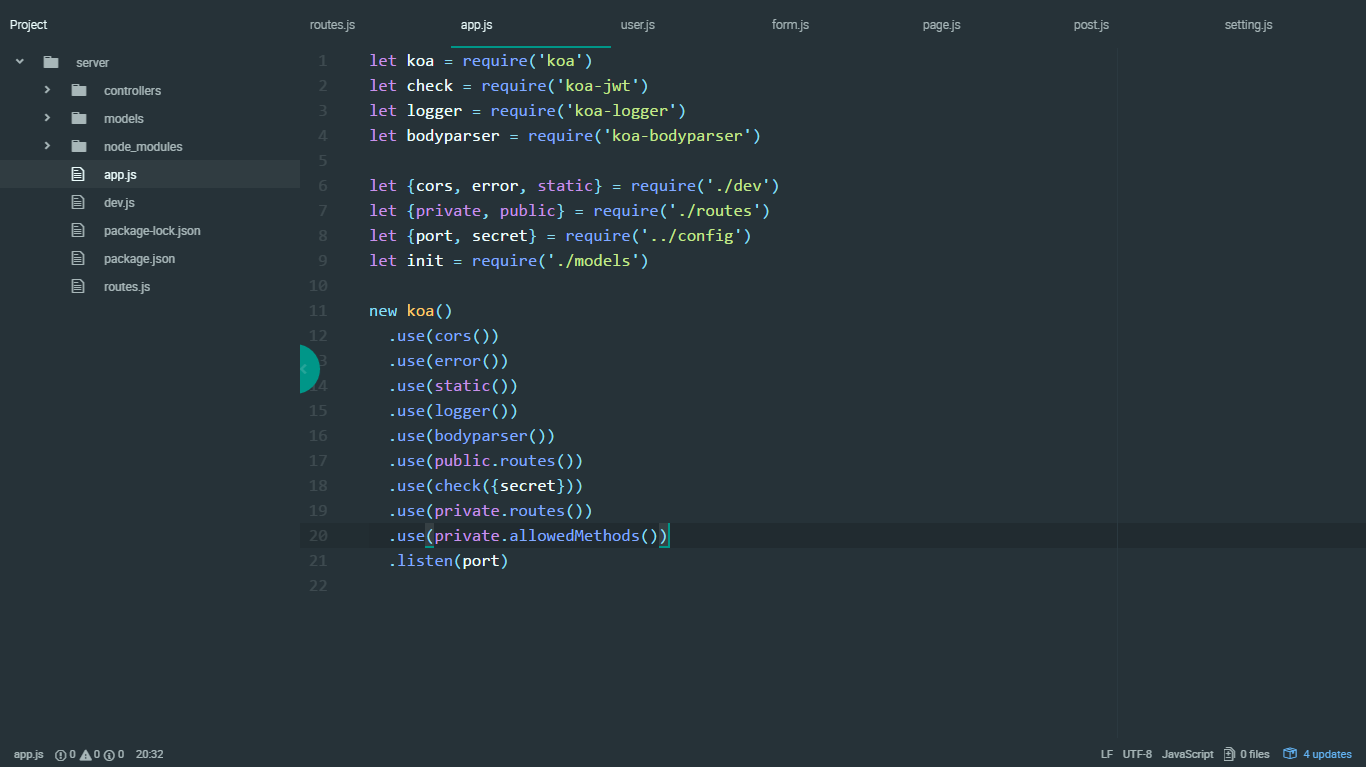Expand the node_modules folder chevron
Screen dimensions: 1366x767
47,146
